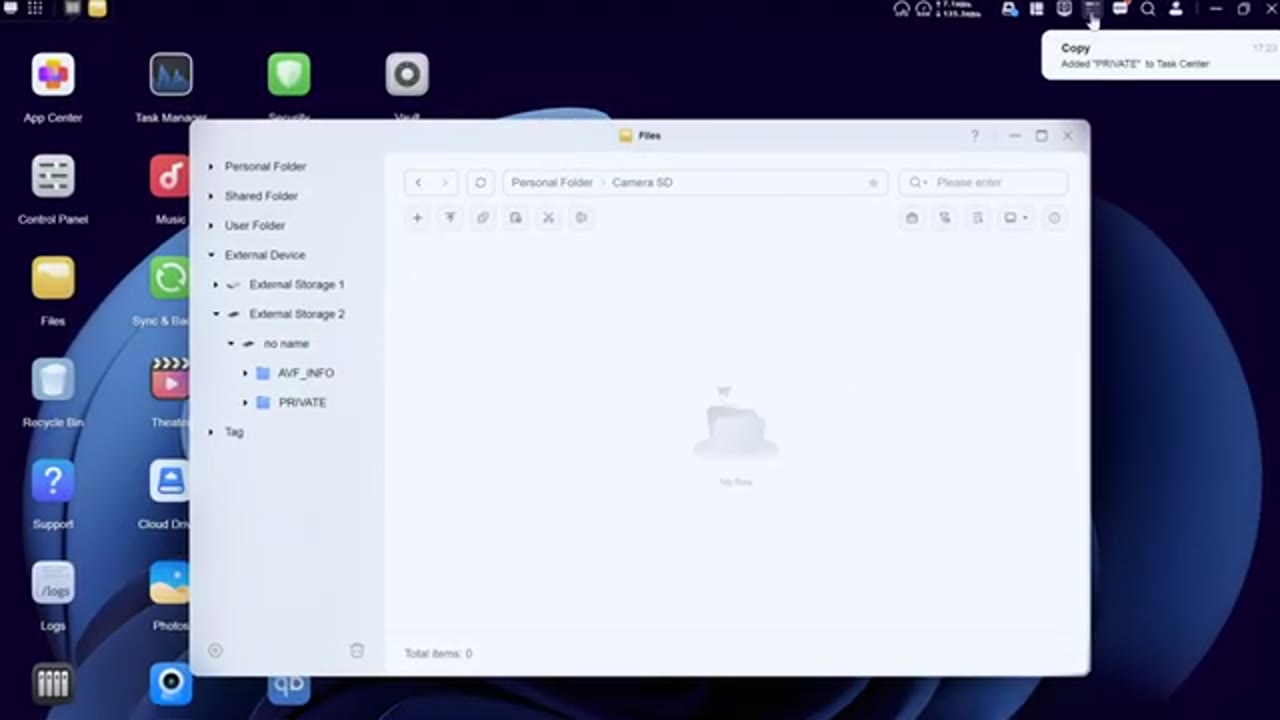Collapse the 'no name' volume node
The image size is (1280, 720).
click(x=230, y=344)
